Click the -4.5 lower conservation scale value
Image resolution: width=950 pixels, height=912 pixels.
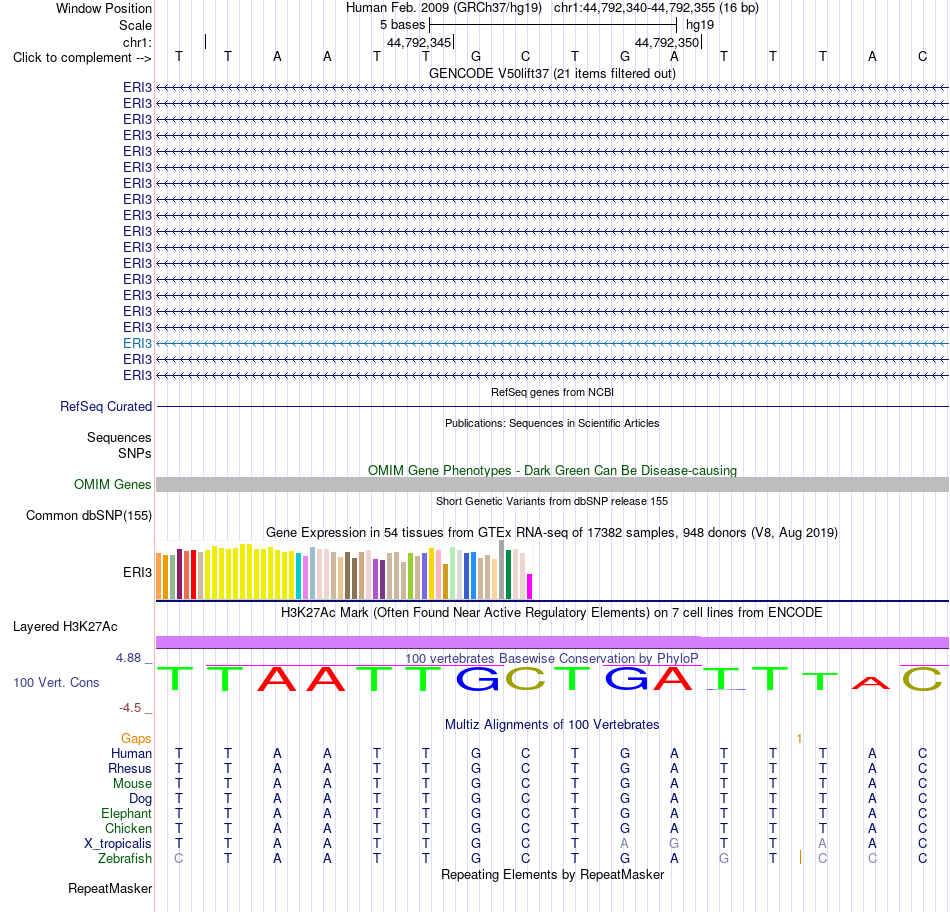(x=130, y=708)
